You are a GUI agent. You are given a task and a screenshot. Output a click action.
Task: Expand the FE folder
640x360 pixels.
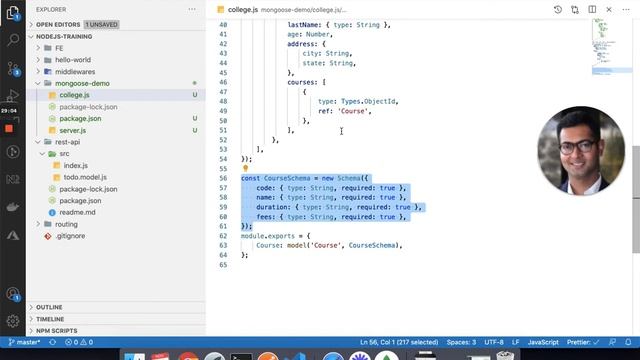[59, 48]
